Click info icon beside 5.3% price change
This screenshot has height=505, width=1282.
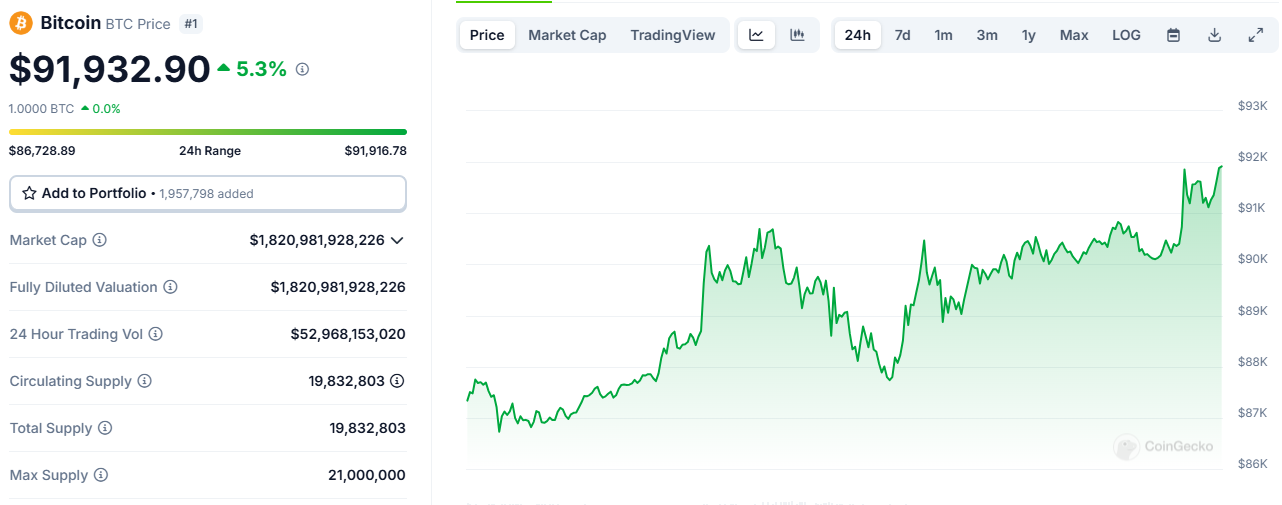pyautogui.click(x=303, y=69)
